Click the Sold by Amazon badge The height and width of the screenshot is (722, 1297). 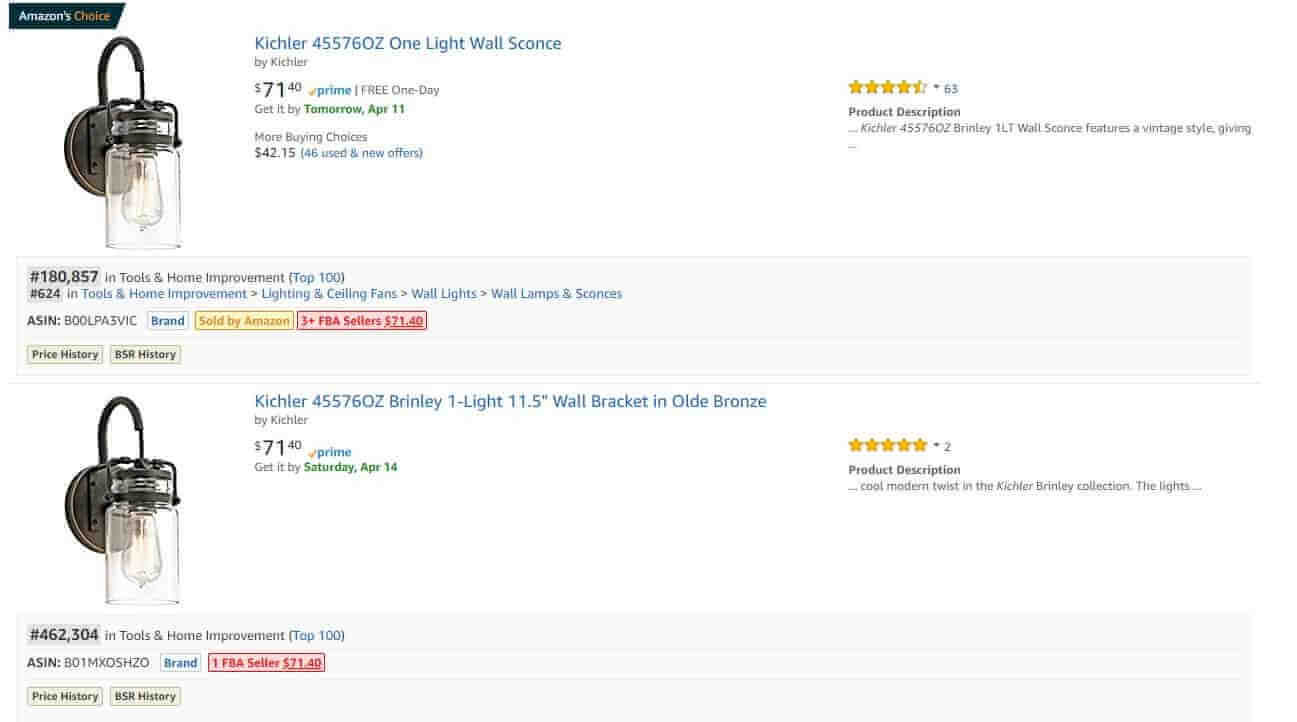(243, 320)
